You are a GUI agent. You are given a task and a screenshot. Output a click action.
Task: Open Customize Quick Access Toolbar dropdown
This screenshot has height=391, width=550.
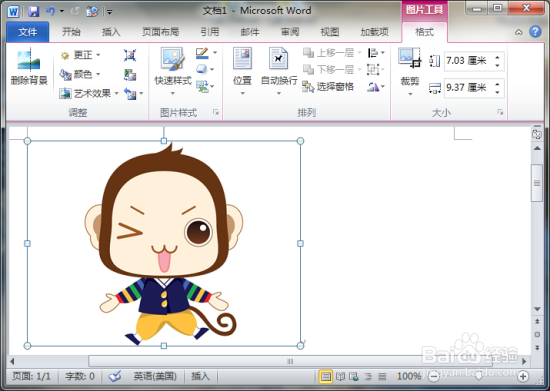click(x=109, y=12)
